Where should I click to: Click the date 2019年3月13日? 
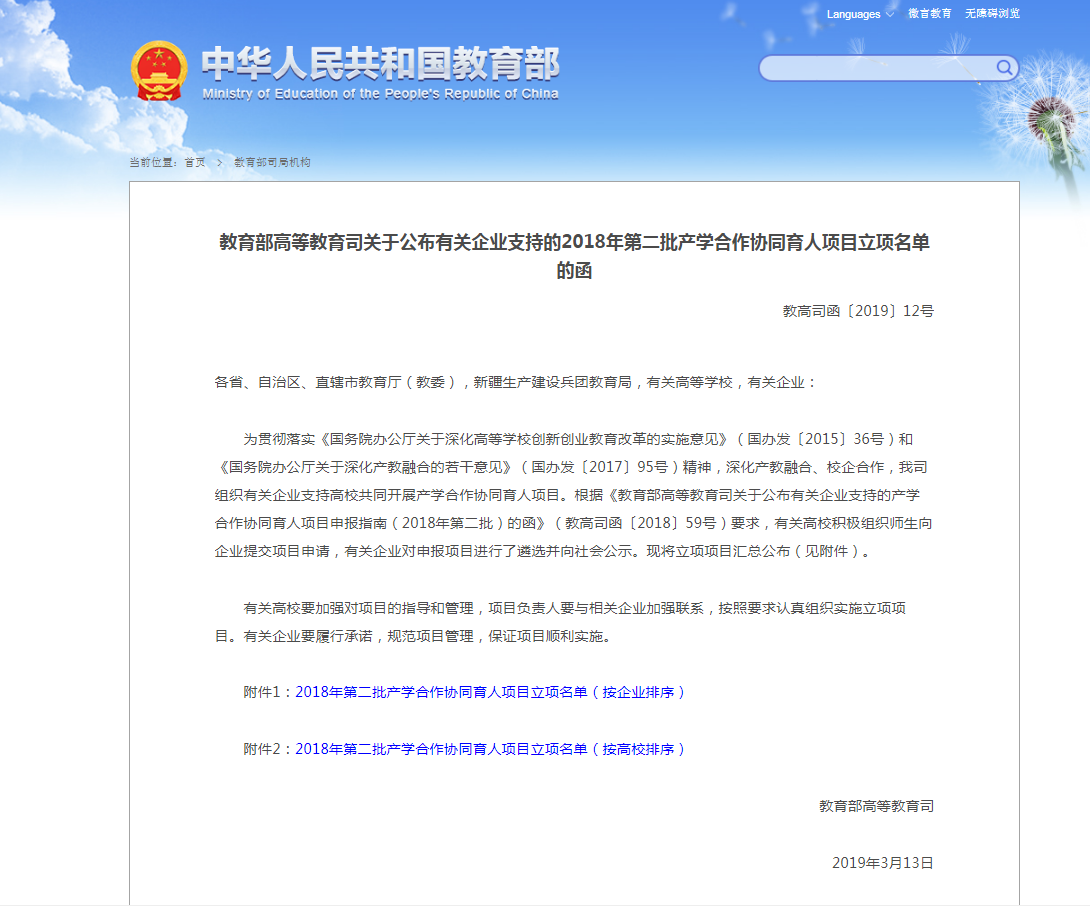pos(882,862)
